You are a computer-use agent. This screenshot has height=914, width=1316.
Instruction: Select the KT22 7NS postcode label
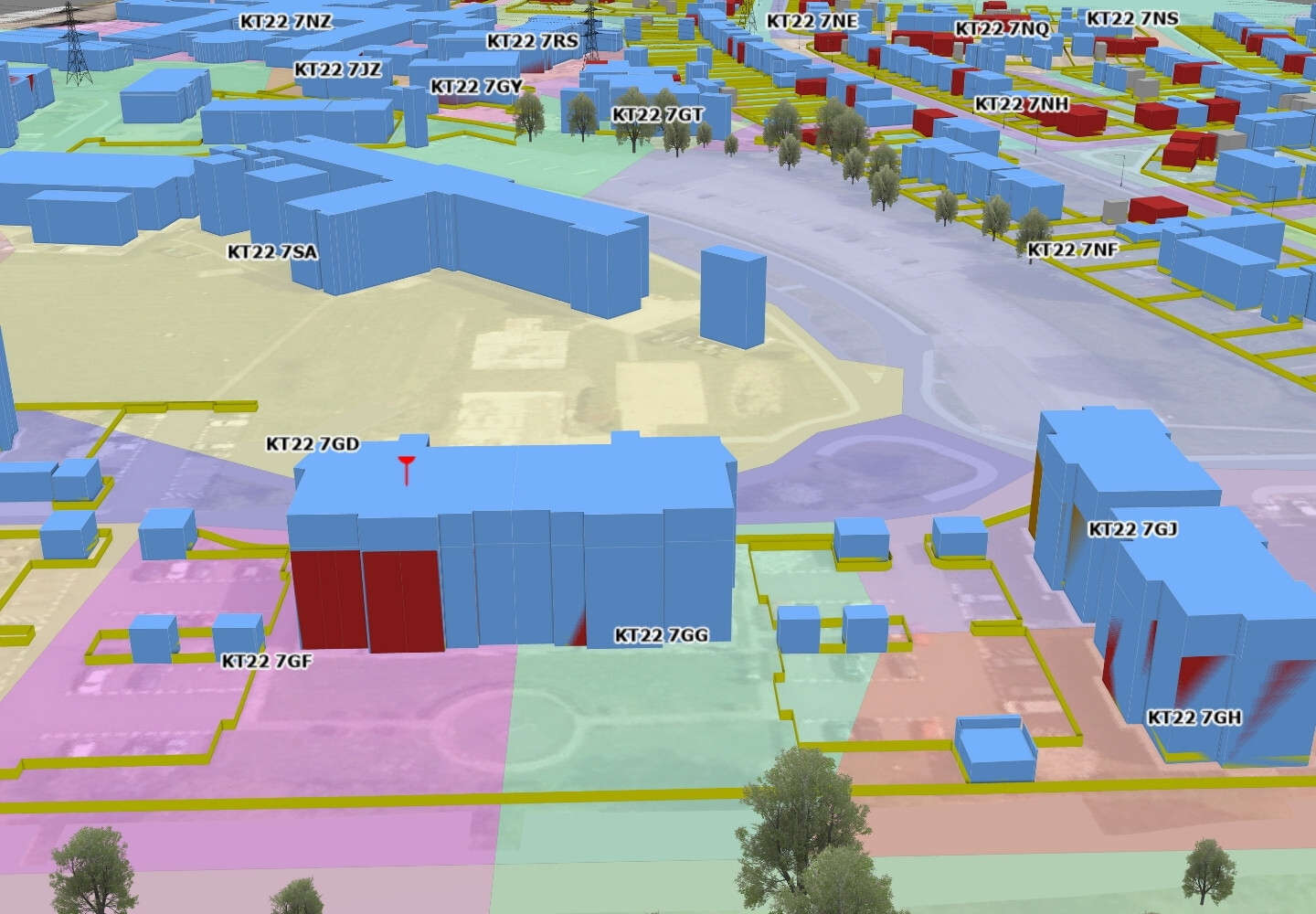coord(1132,18)
